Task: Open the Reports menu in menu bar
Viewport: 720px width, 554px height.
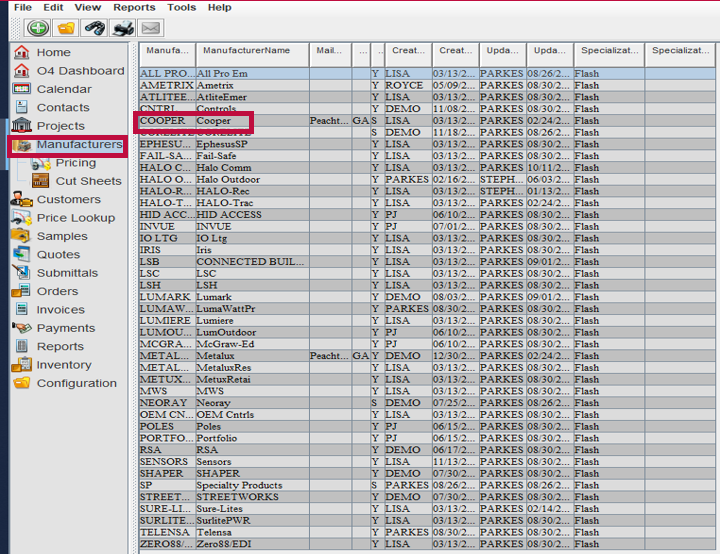Action: 135,7
